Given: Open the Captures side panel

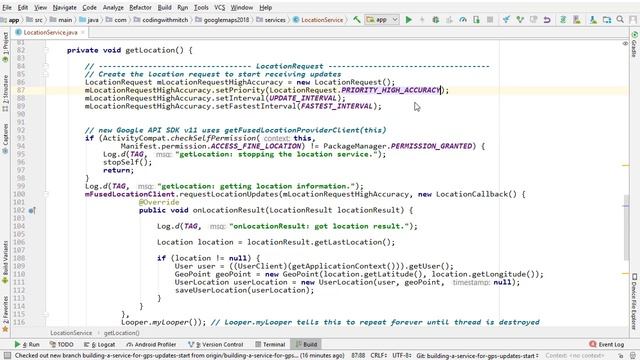Looking at the screenshot, I should coord(5,139).
